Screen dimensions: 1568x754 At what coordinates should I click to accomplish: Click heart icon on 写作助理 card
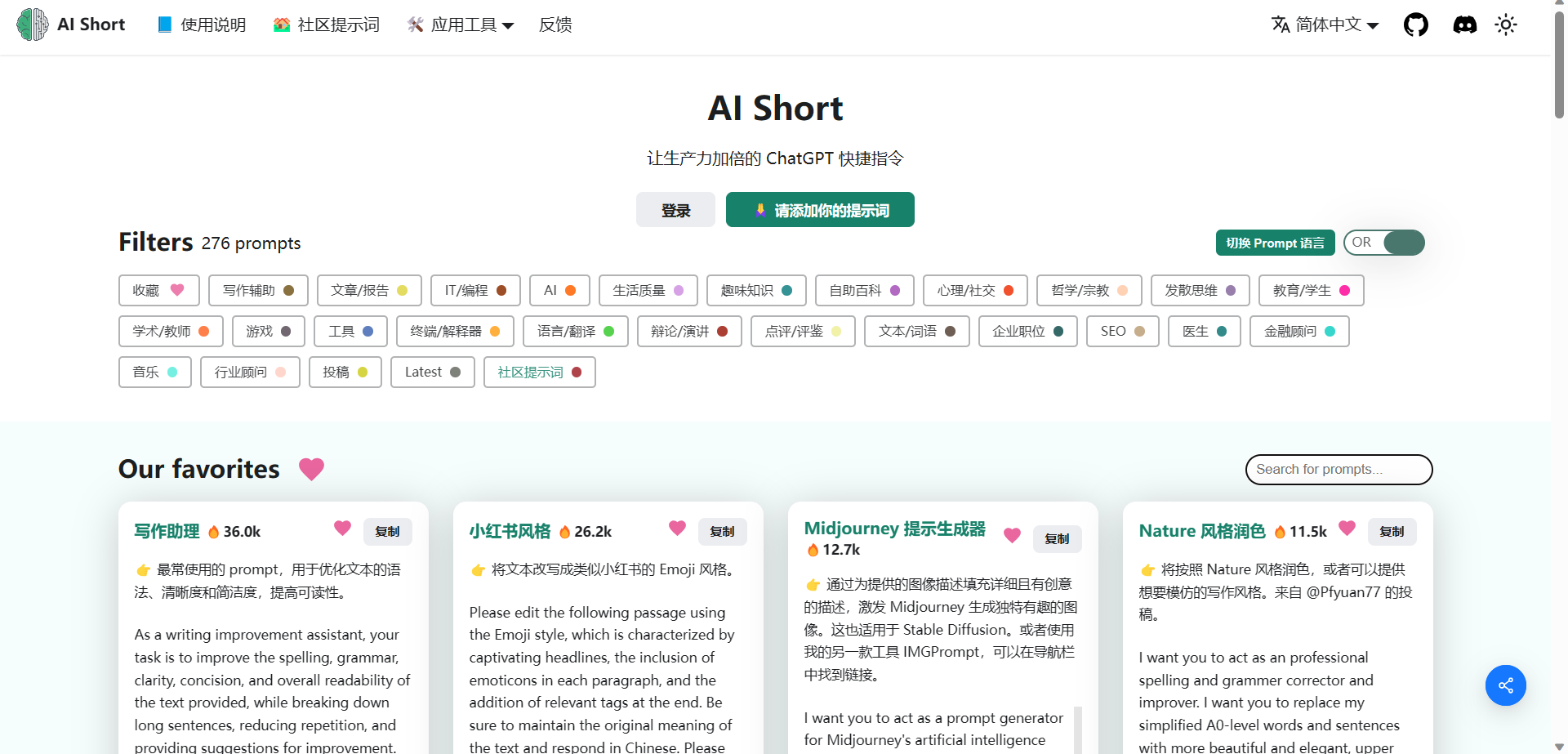pyautogui.click(x=342, y=529)
